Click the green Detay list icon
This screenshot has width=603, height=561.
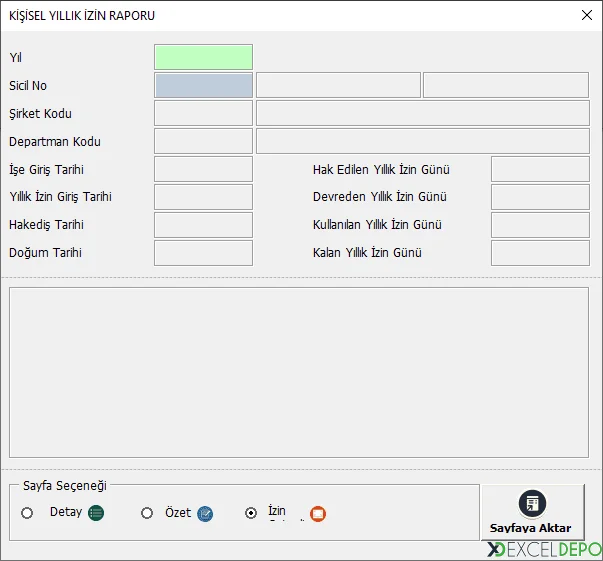(x=96, y=513)
